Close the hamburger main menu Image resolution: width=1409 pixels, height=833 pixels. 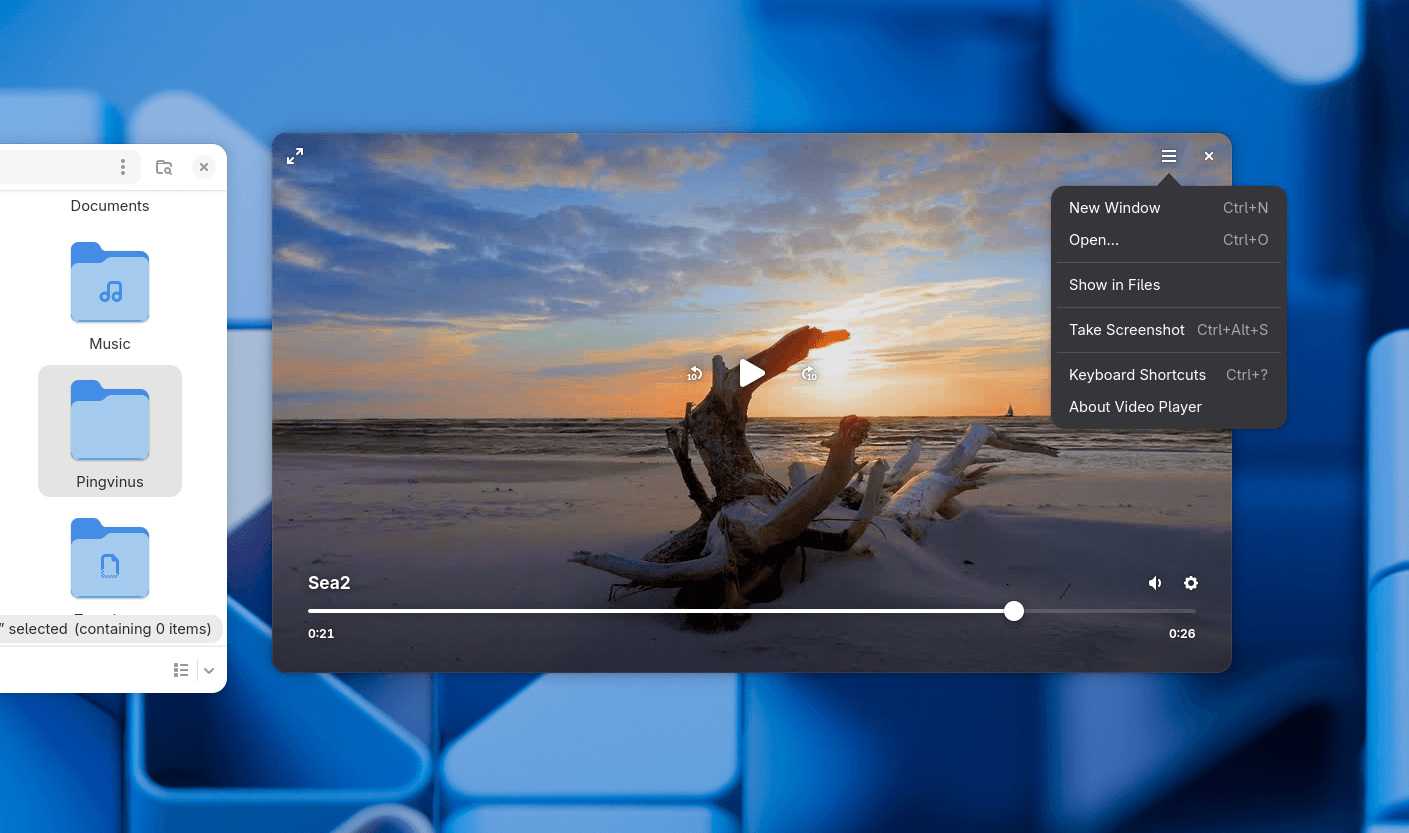click(x=1168, y=156)
